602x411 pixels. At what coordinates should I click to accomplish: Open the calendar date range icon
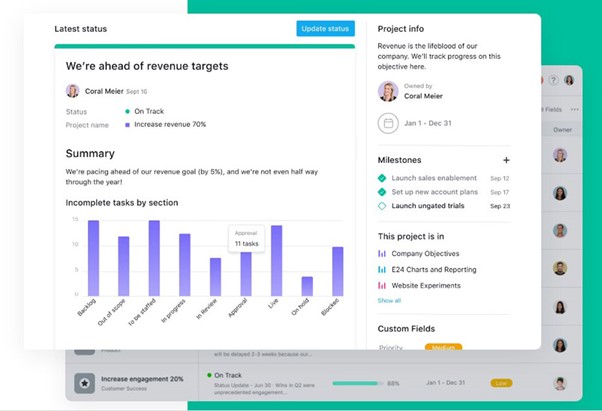click(x=388, y=123)
